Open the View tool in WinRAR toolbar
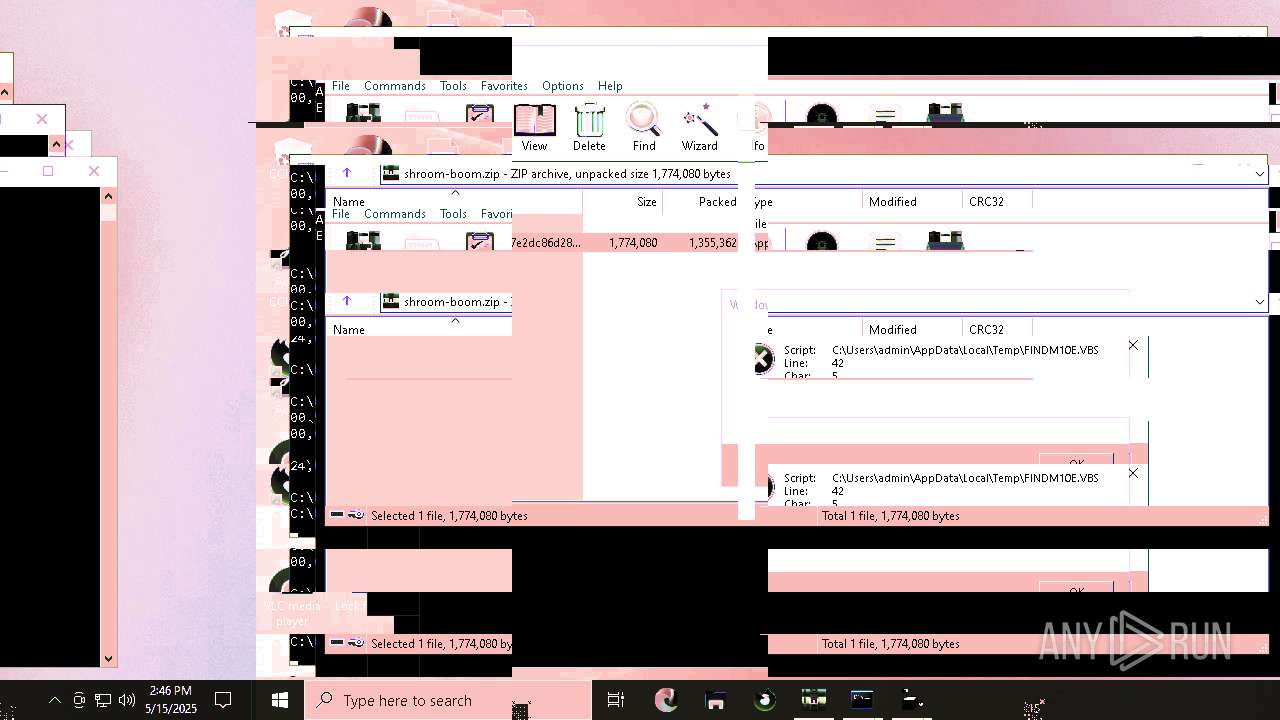This screenshot has width=1280, height=720. pyautogui.click(x=535, y=127)
